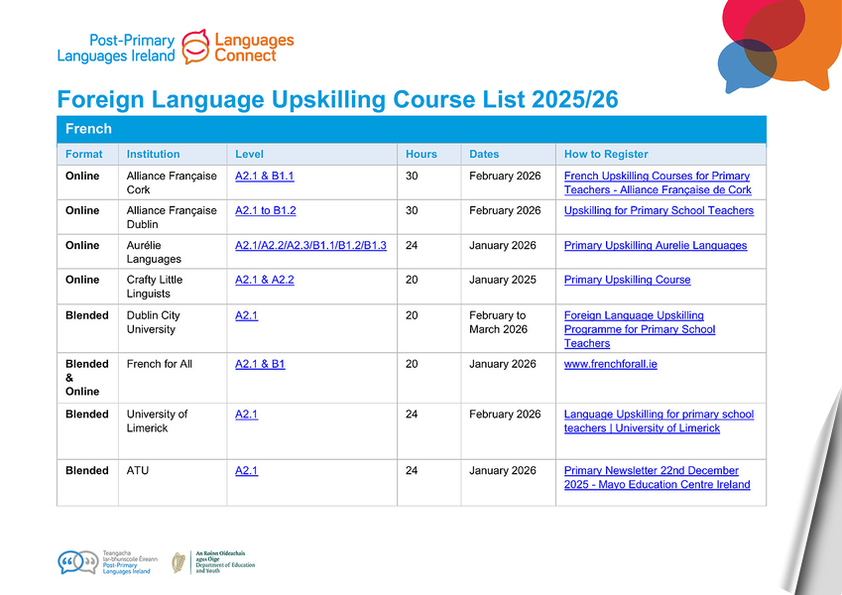
Task: Click the A2.1 to B1.2 level link
Action: pyautogui.click(x=265, y=211)
